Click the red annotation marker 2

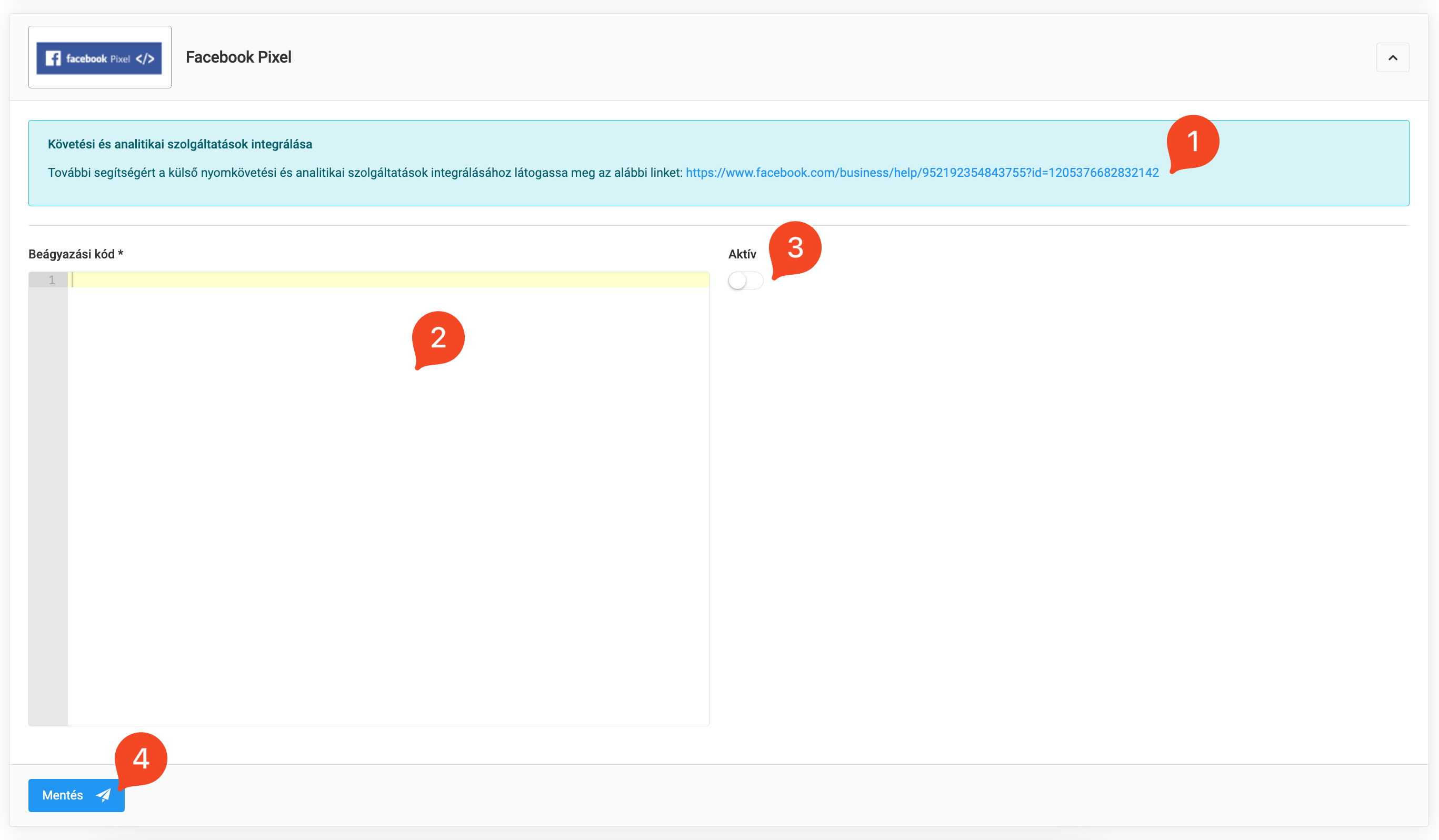point(438,337)
